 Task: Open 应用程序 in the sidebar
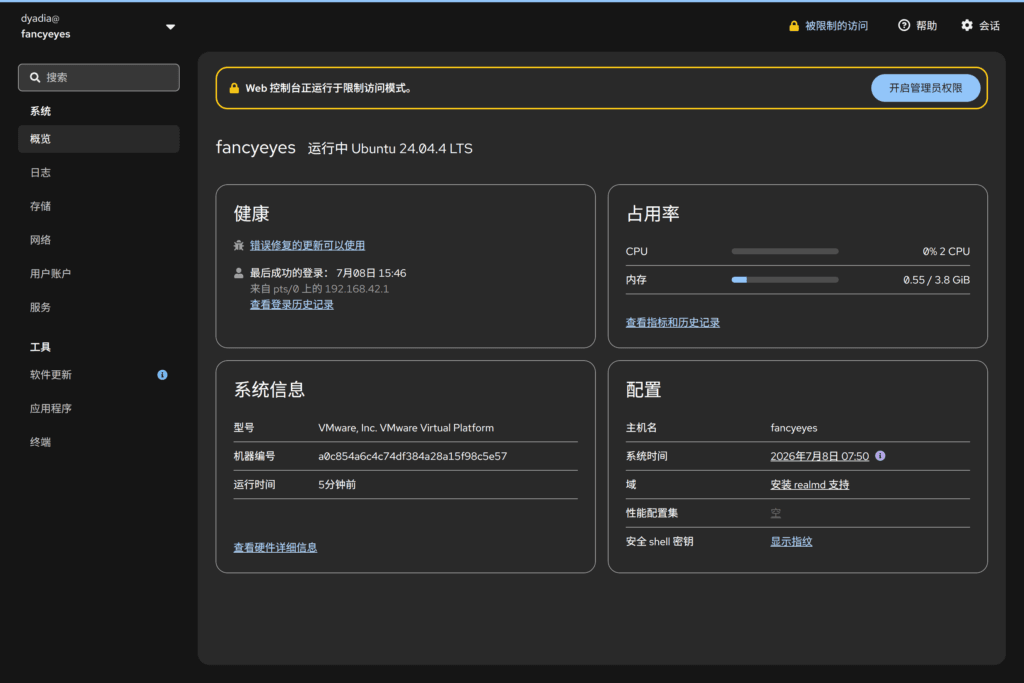(99, 408)
